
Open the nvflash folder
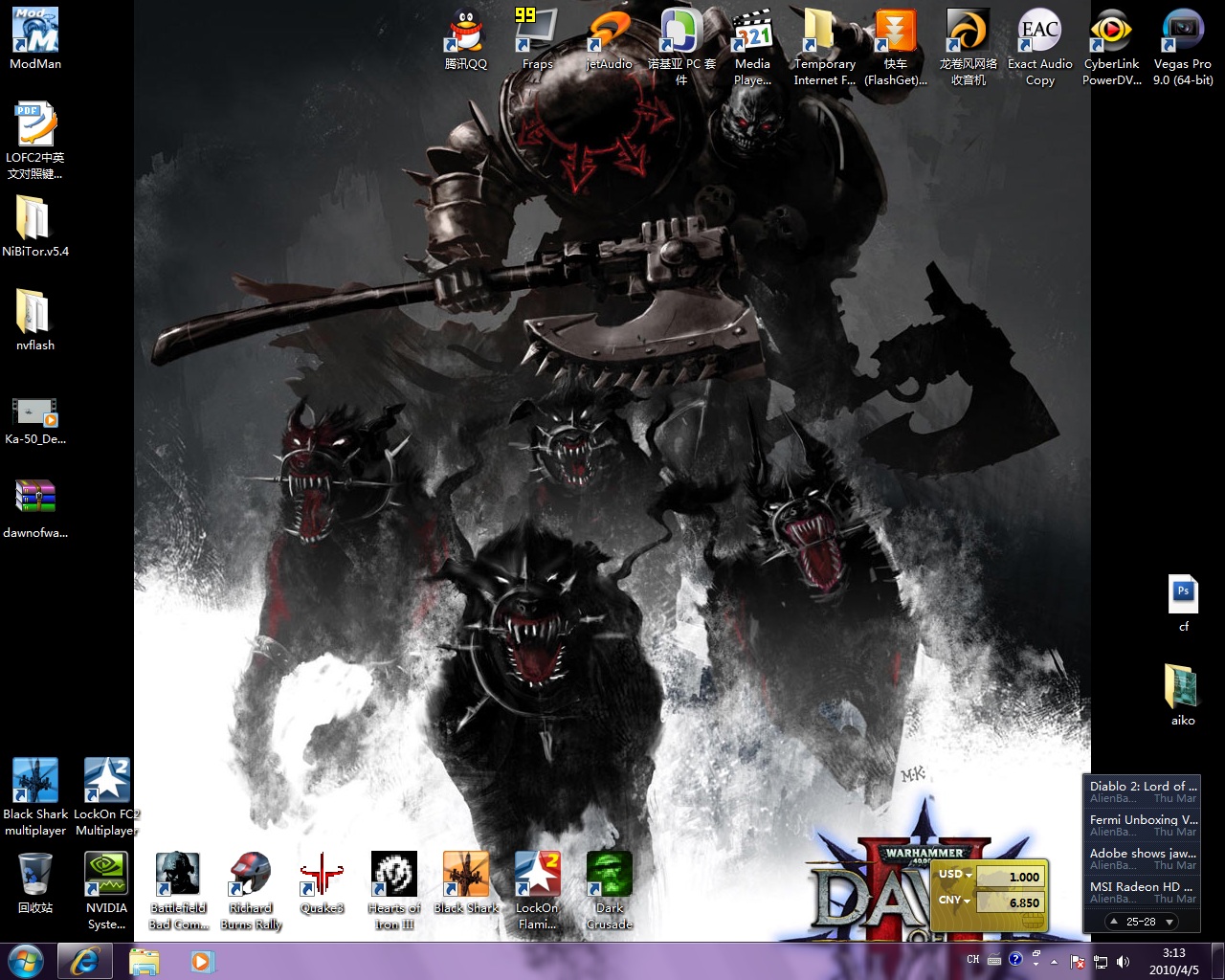[x=35, y=321]
